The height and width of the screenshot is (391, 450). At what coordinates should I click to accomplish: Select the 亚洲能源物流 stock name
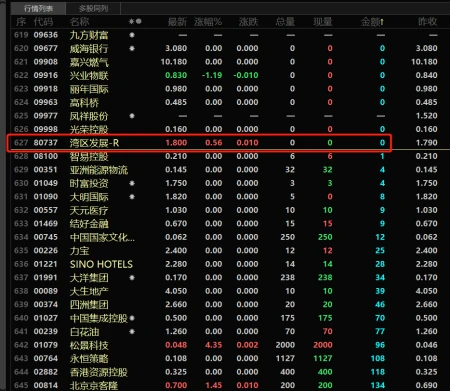point(99,170)
